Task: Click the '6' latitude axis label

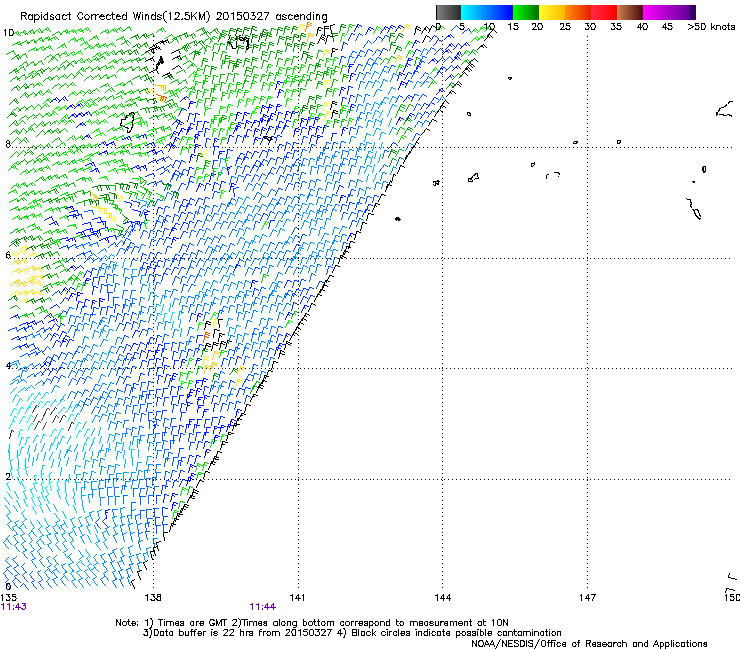Action: 8,255
